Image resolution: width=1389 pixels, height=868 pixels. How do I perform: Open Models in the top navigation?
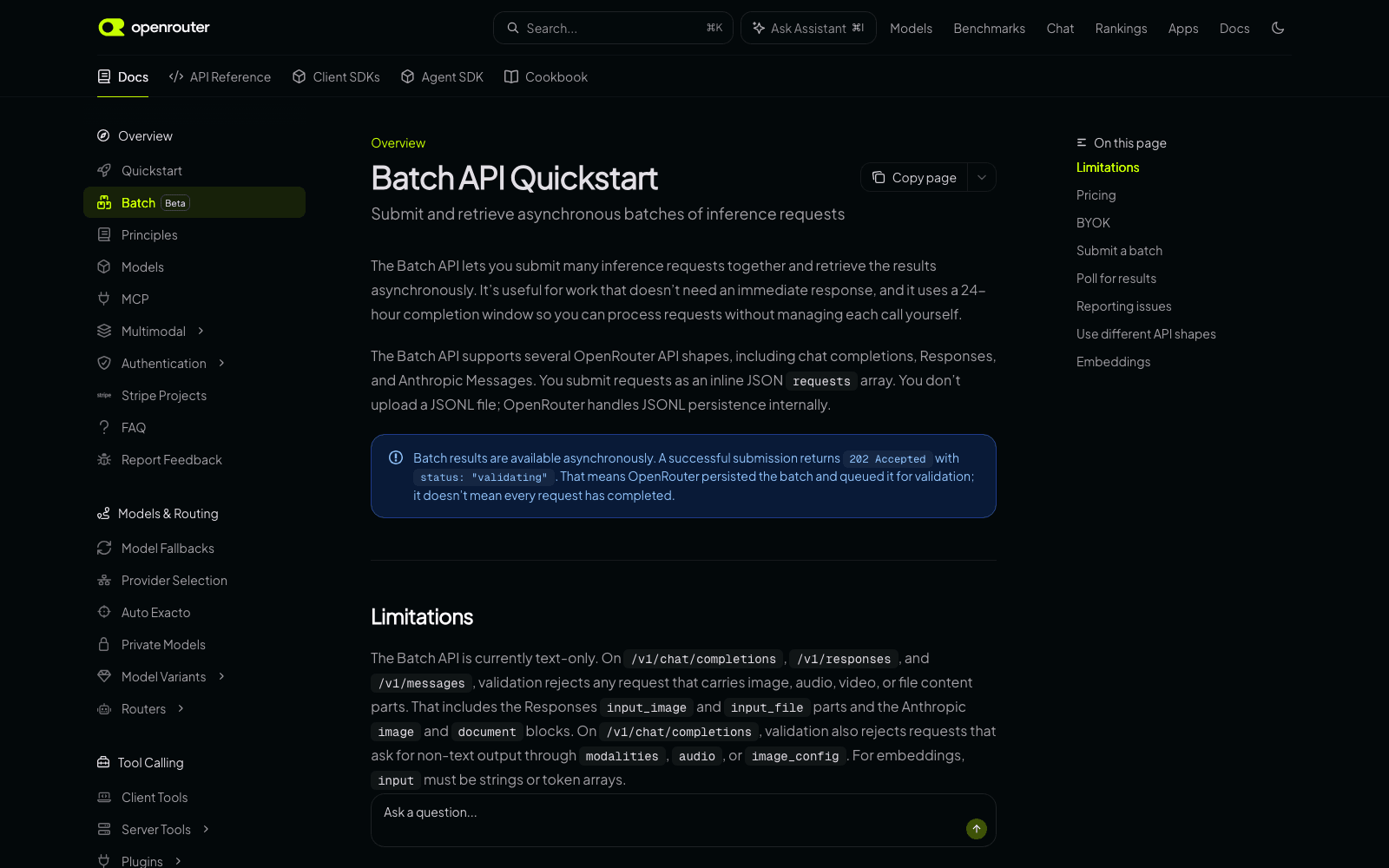pyautogui.click(x=911, y=29)
